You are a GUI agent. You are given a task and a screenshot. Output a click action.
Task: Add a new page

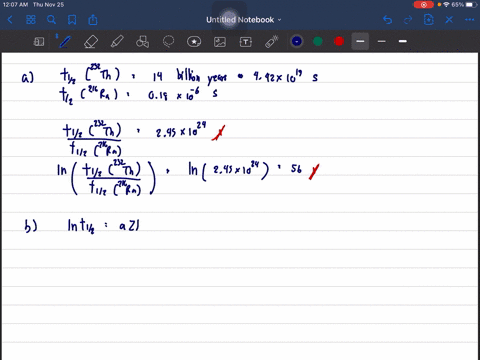pyautogui.click(x=429, y=20)
